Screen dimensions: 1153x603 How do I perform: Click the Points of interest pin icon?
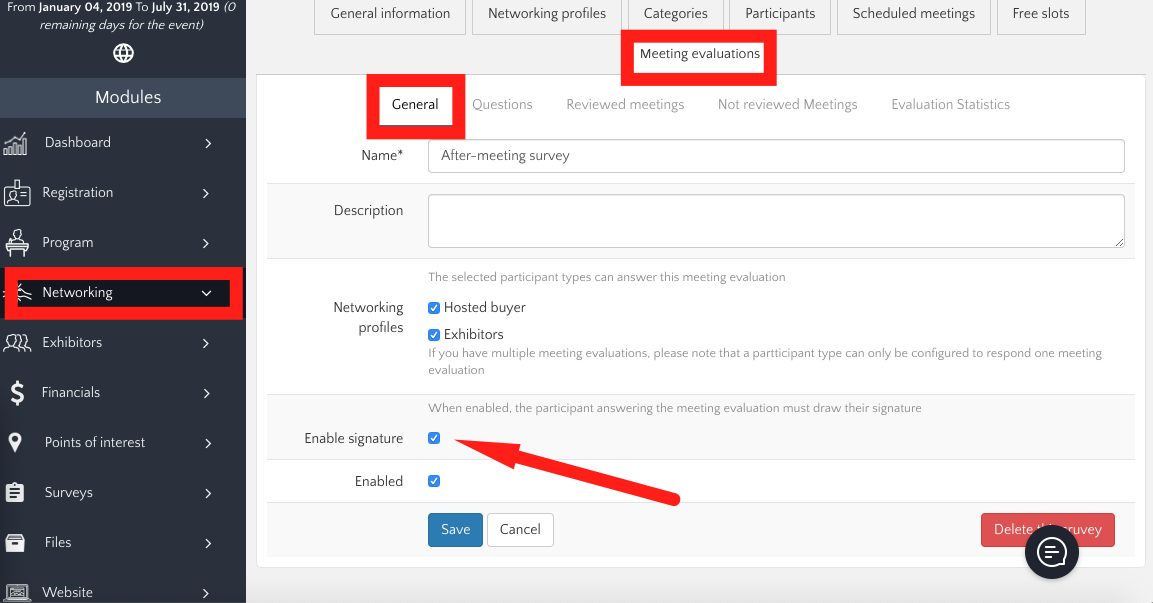coord(15,443)
